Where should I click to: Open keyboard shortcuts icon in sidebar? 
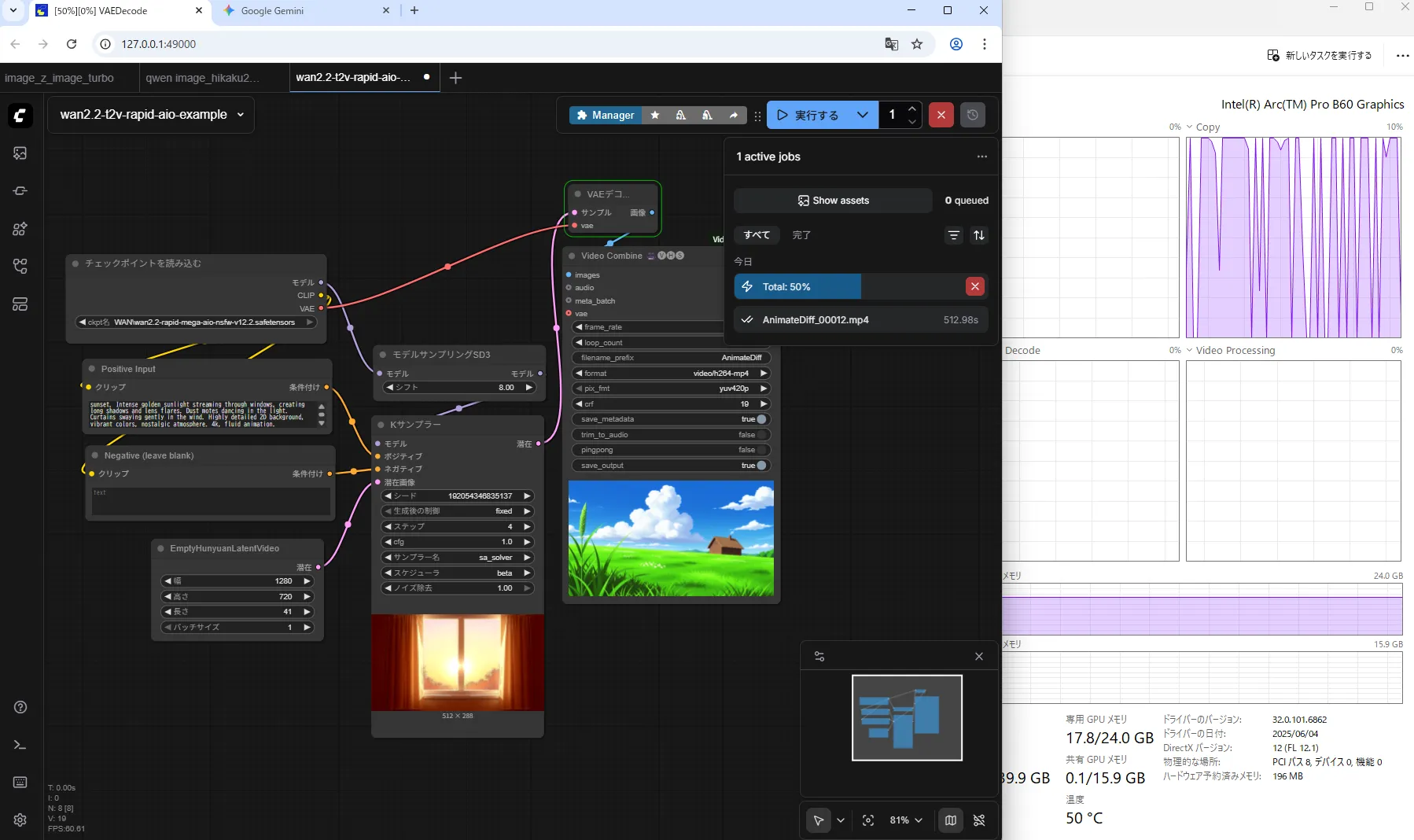coord(20,783)
